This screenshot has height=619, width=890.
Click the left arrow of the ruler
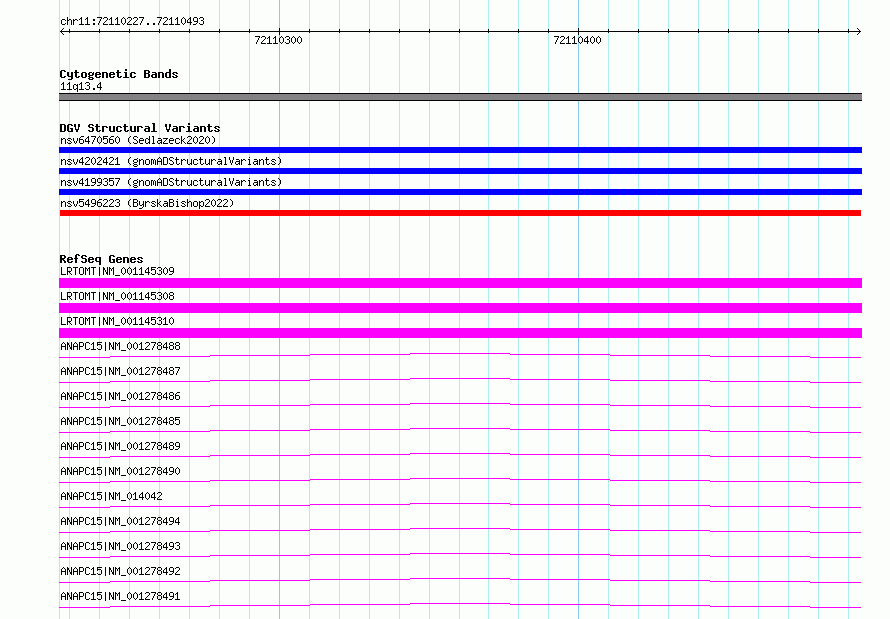tap(63, 31)
